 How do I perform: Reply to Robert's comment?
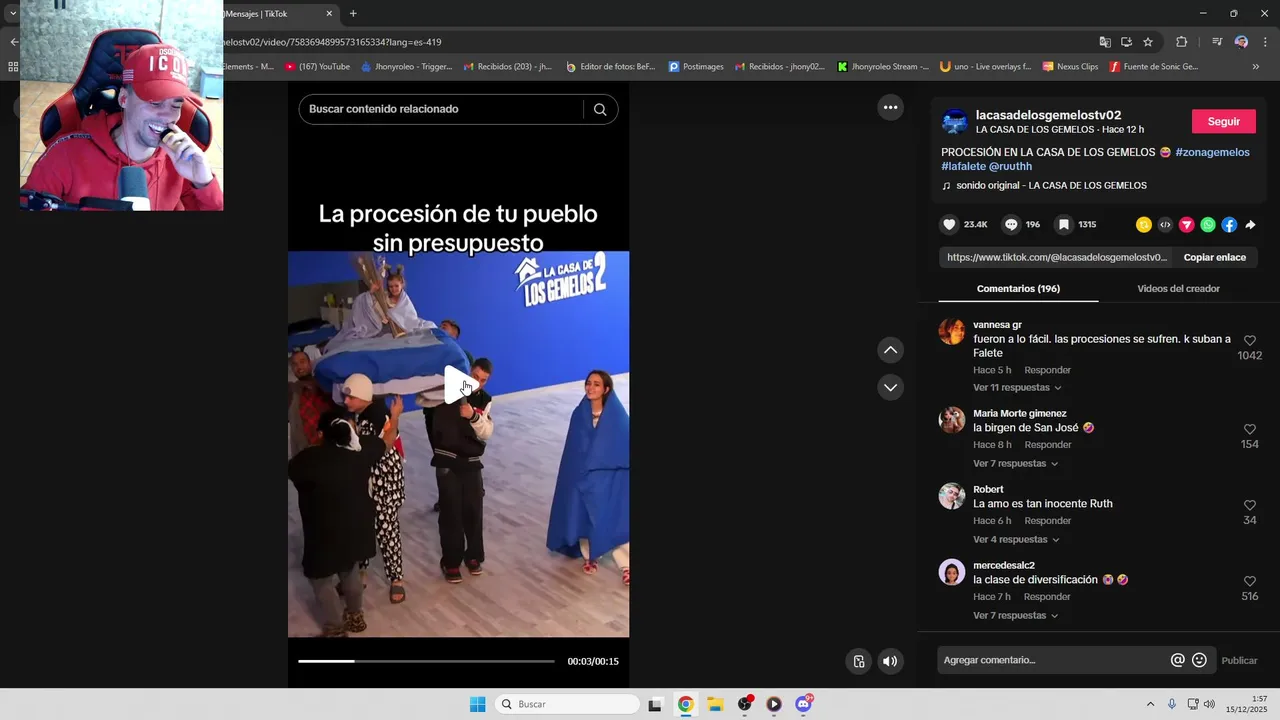click(x=1047, y=521)
